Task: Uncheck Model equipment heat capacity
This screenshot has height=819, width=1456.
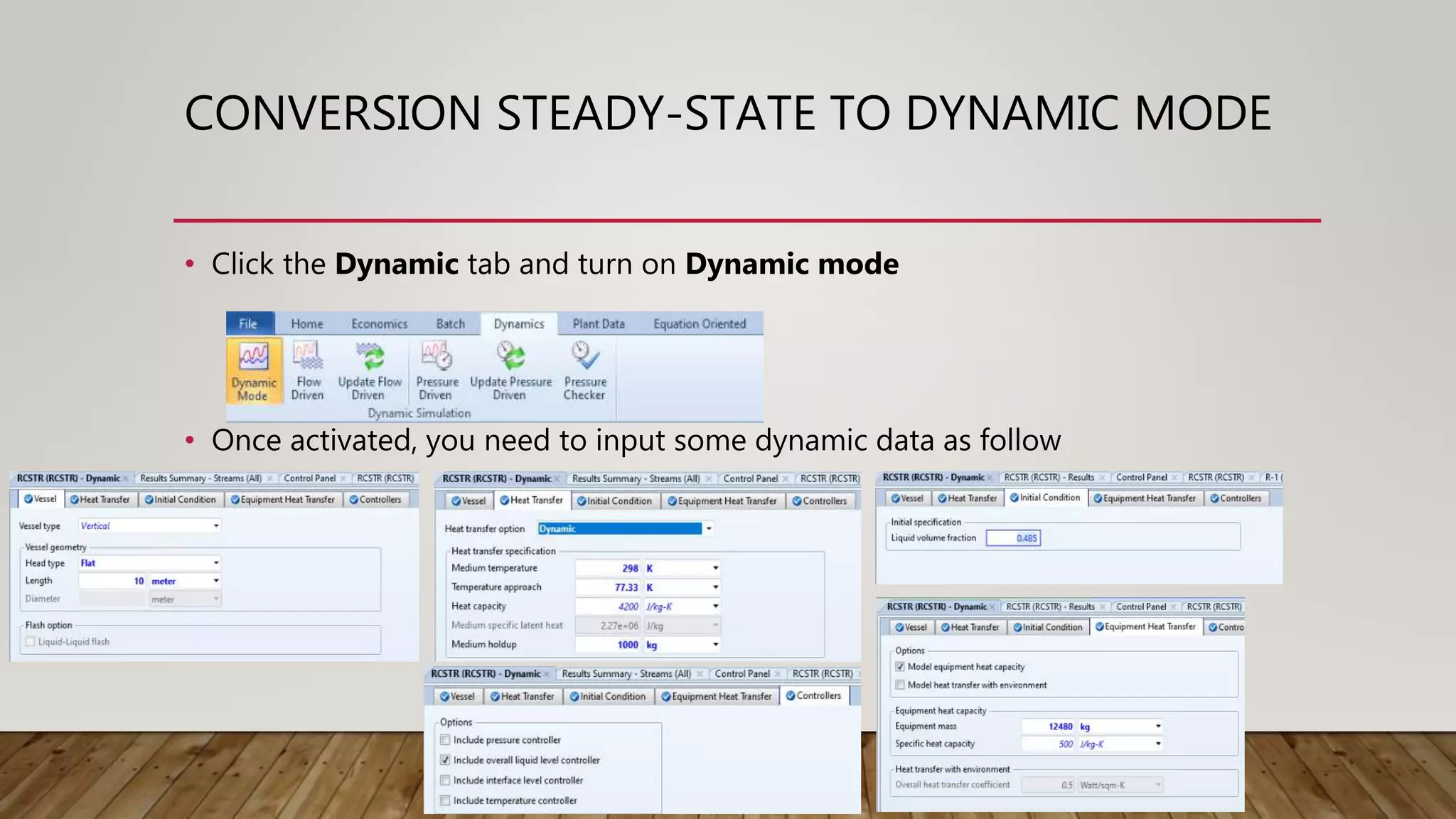Action: coord(900,667)
